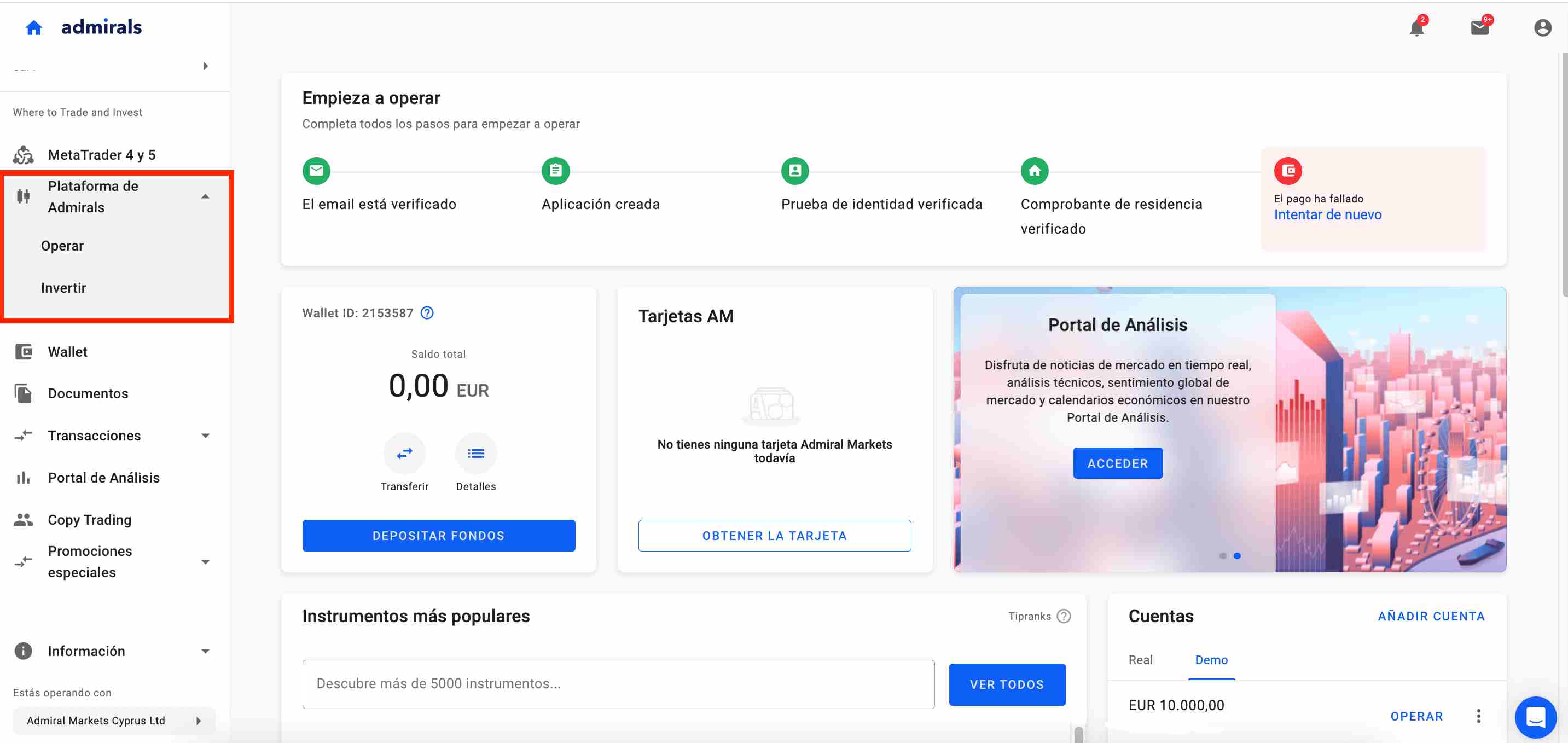Open the Documentos menu item
Viewport: 1568px width, 743px height.
(x=88, y=394)
